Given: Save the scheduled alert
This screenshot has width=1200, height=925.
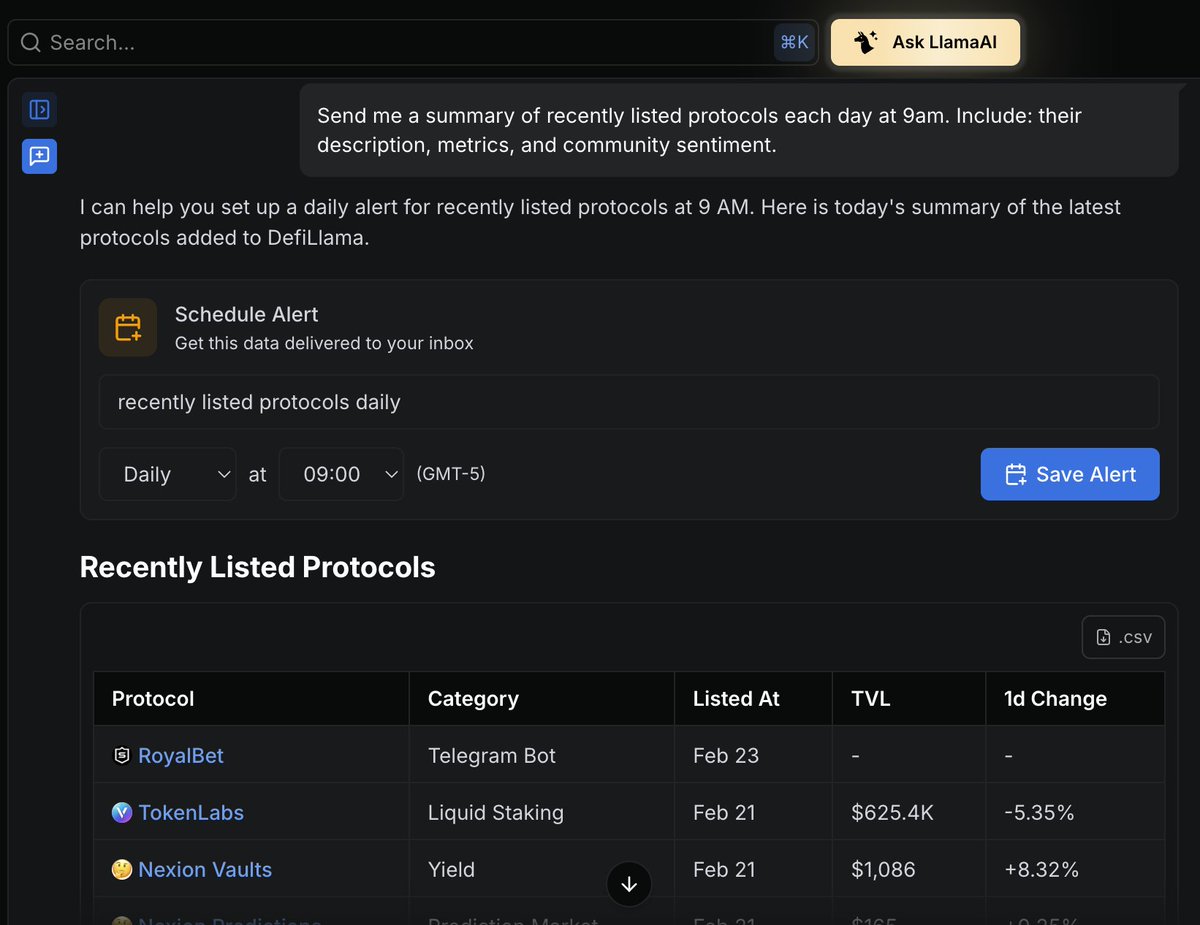Looking at the screenshot, I should [x=1070, y=474].
